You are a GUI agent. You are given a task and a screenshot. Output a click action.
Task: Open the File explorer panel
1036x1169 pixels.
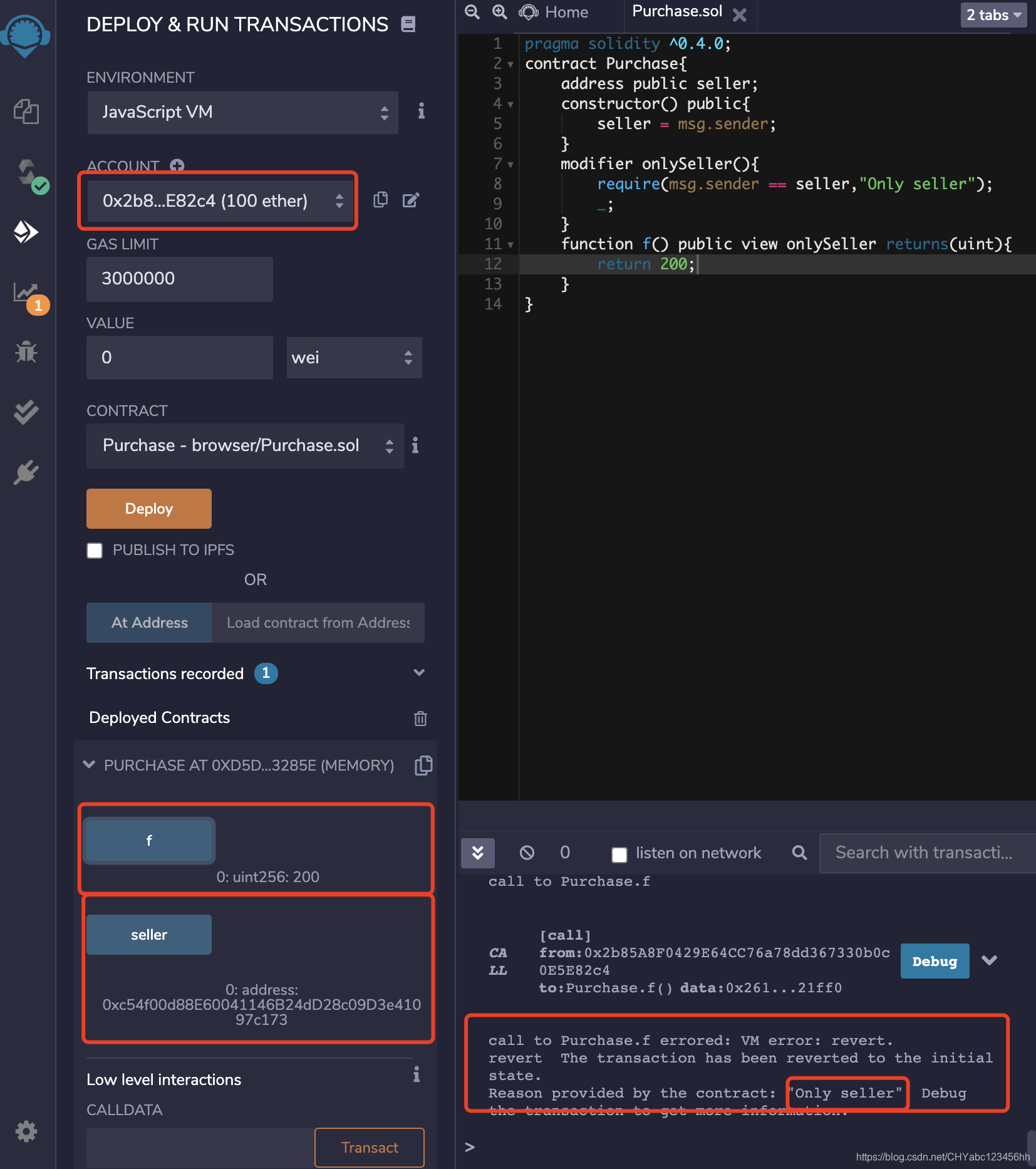28,113
